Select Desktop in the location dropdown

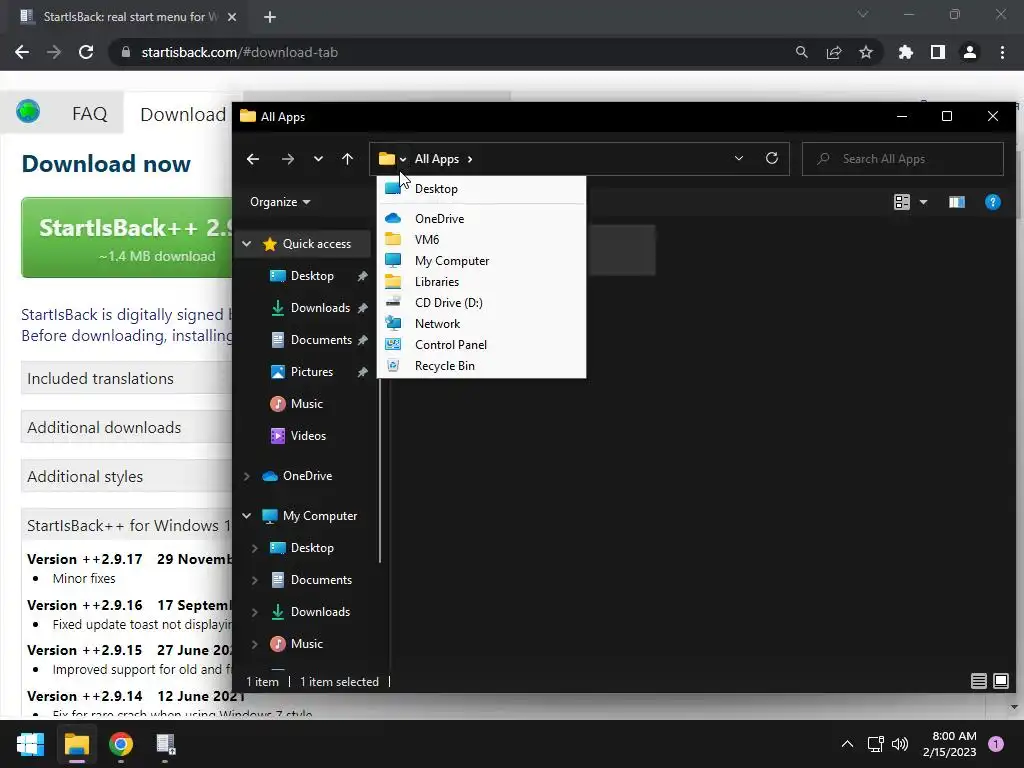coord(481,189)
